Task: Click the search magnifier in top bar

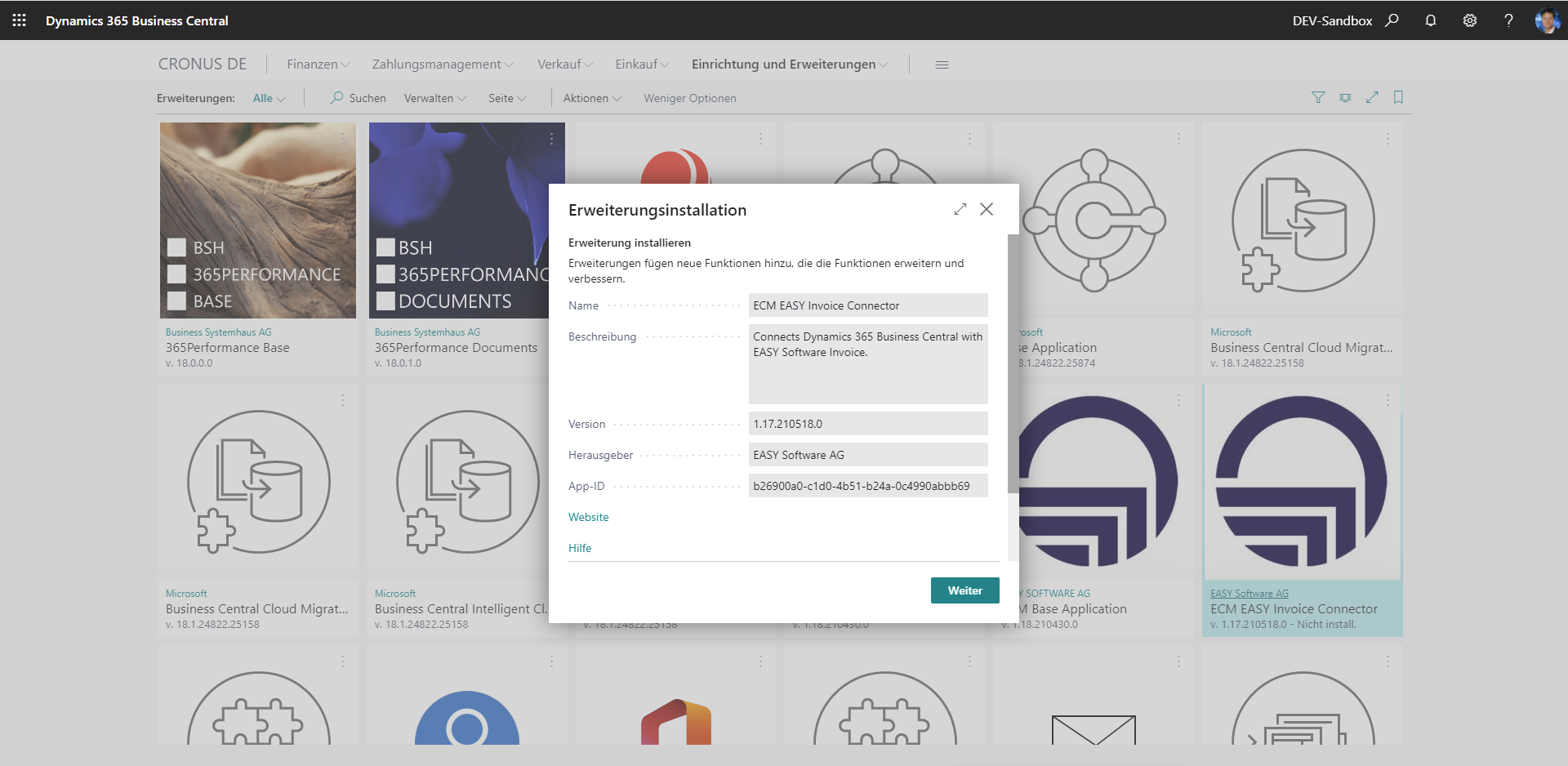Action: tap(1392, 20)
